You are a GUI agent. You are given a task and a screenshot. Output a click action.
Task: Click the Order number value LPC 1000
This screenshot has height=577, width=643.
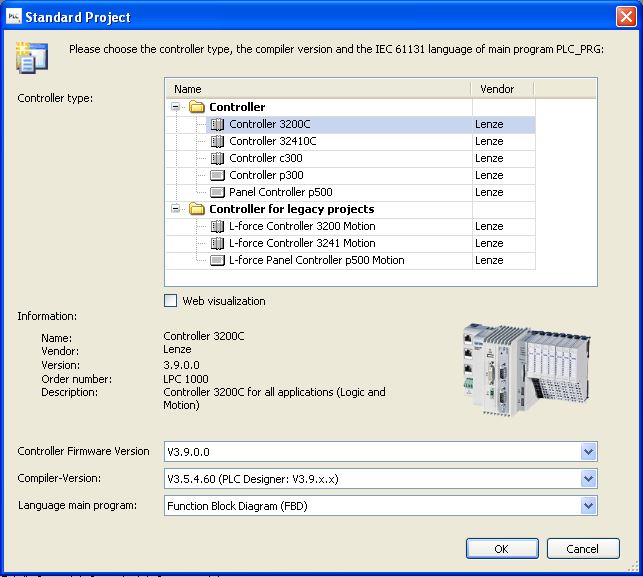(186, 379)
